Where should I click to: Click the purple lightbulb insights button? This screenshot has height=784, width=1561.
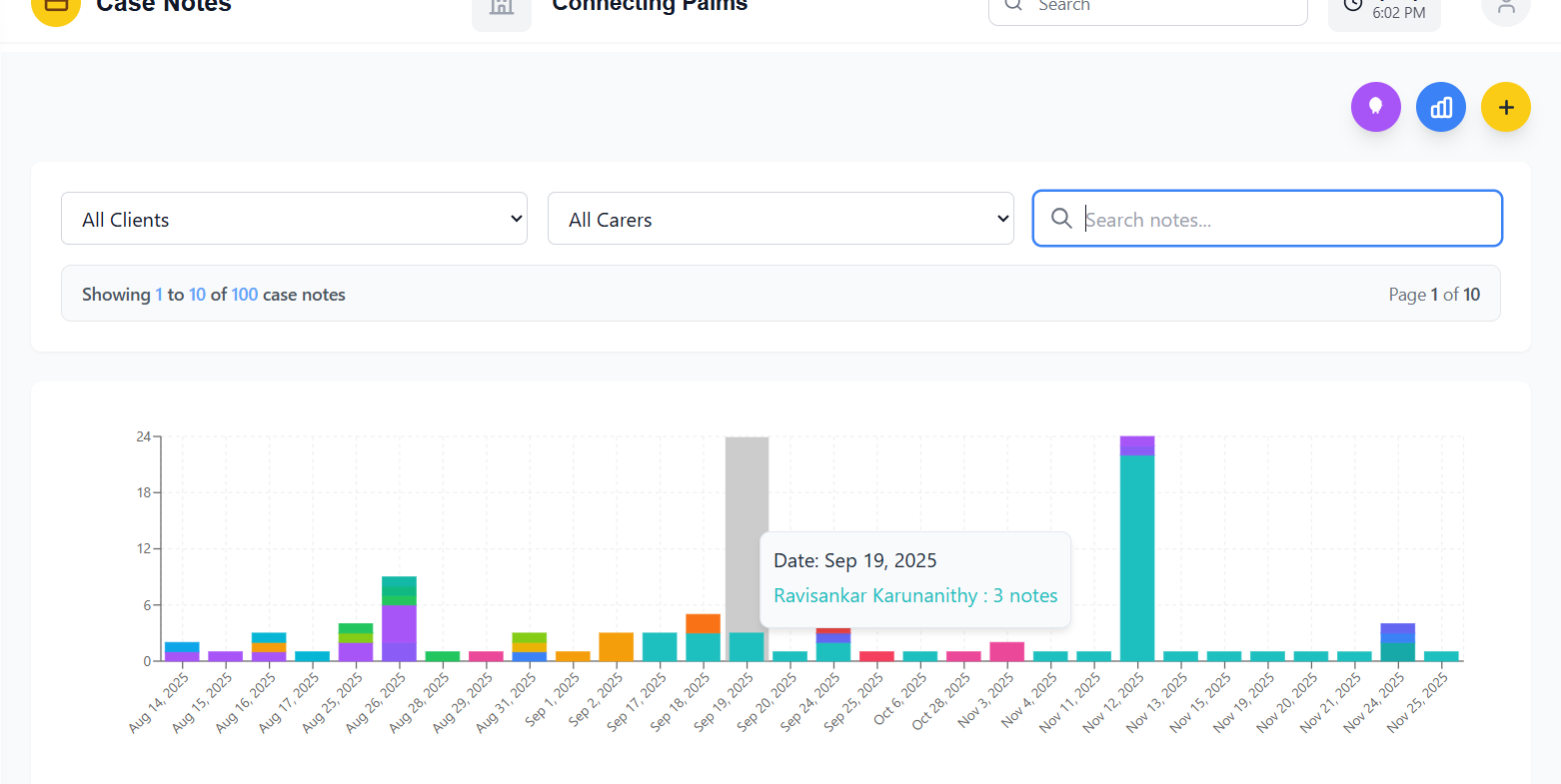click(x=1375, y=107)
